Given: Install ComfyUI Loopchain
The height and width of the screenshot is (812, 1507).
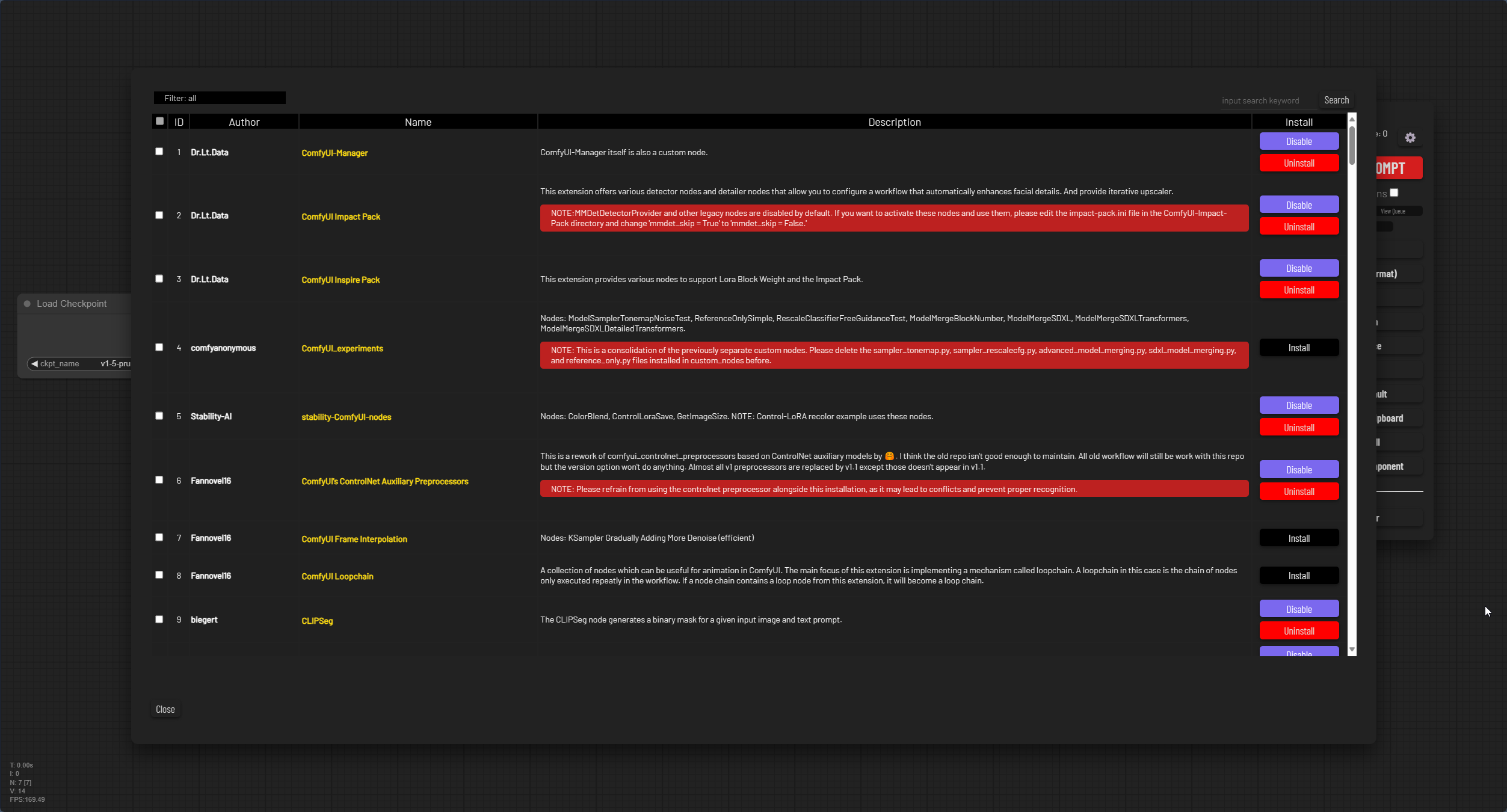Looking at the screenshot, I should (x=1299, y=576).
